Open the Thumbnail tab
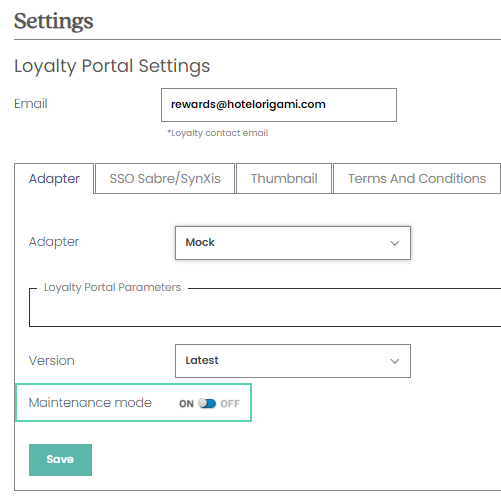The height and width of the screenshot is (502, 501). coord(284,178)
